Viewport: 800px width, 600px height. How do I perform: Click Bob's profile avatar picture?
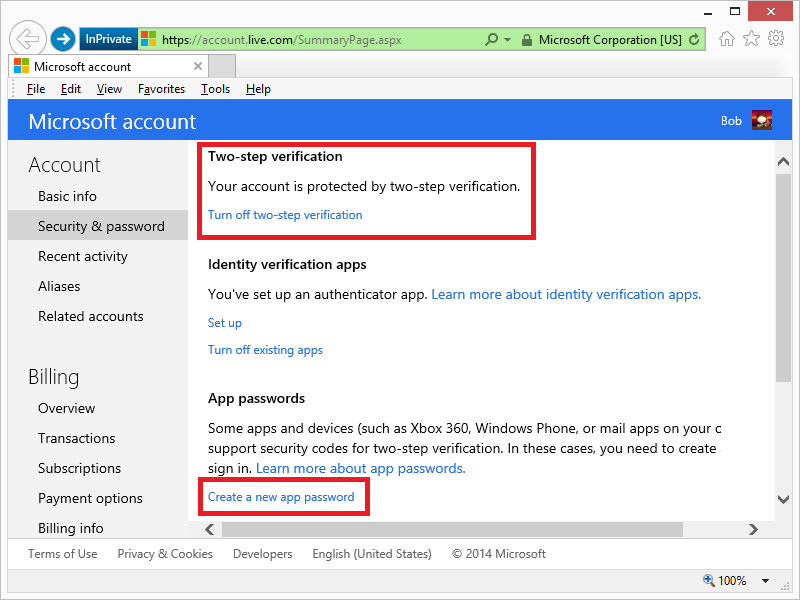[762, 121]
